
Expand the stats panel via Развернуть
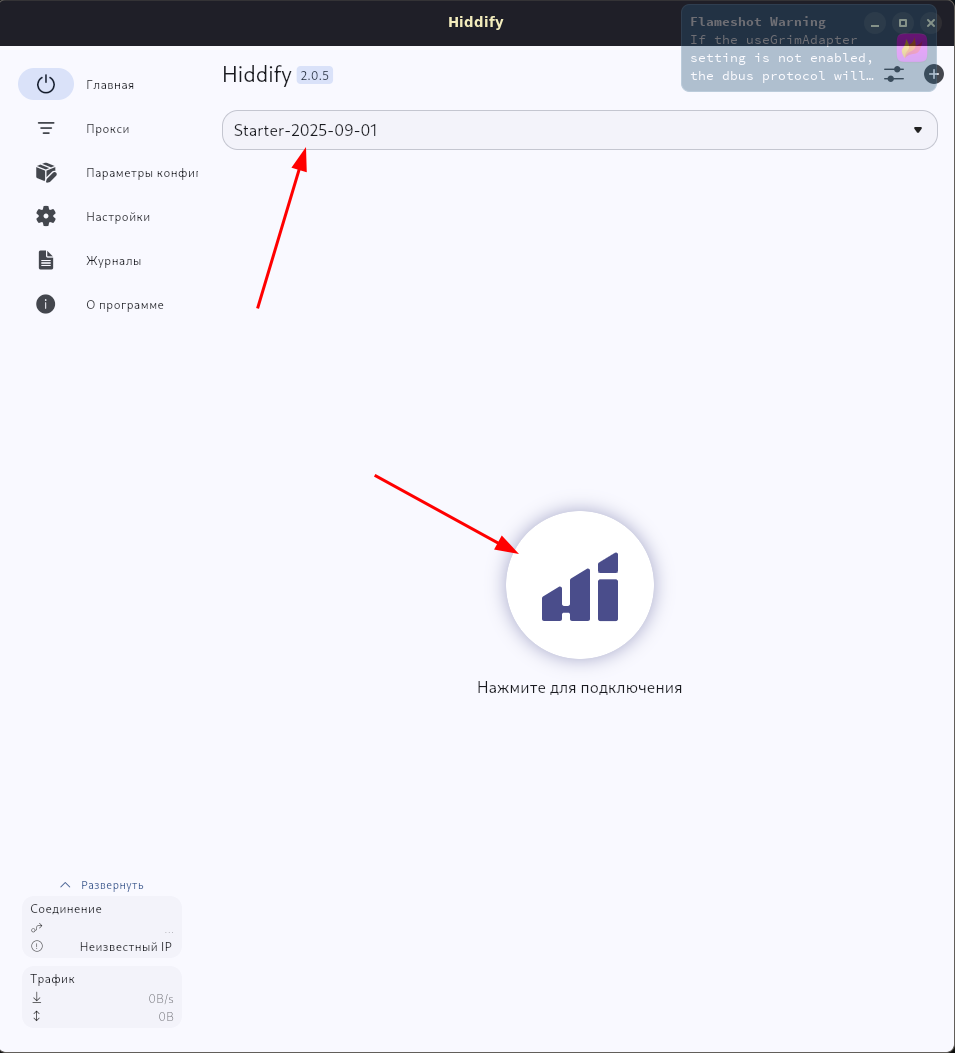point(102,884)
